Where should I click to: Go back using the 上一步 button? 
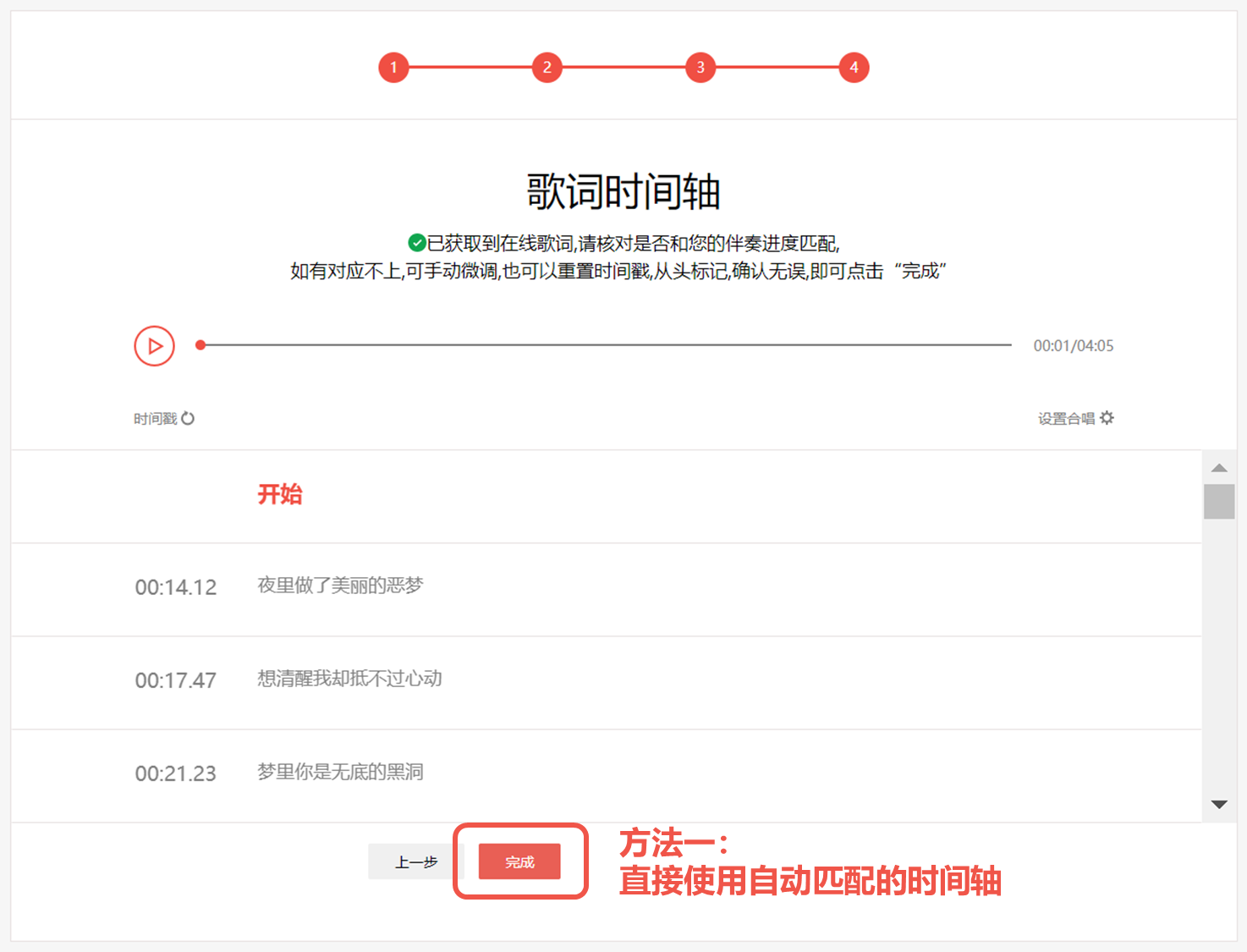(x=418, y=861)
